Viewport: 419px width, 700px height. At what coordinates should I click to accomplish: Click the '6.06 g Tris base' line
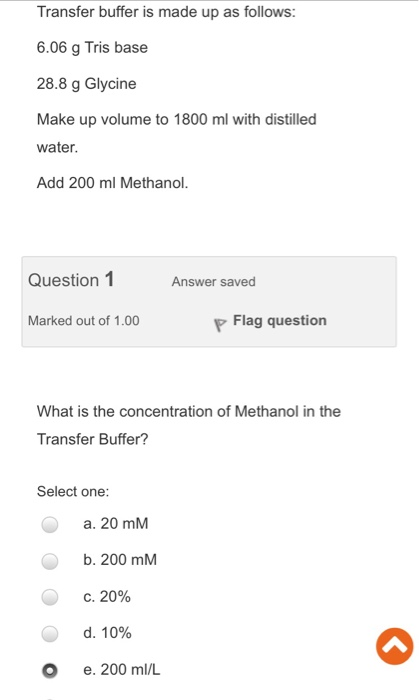click(92, 48)
